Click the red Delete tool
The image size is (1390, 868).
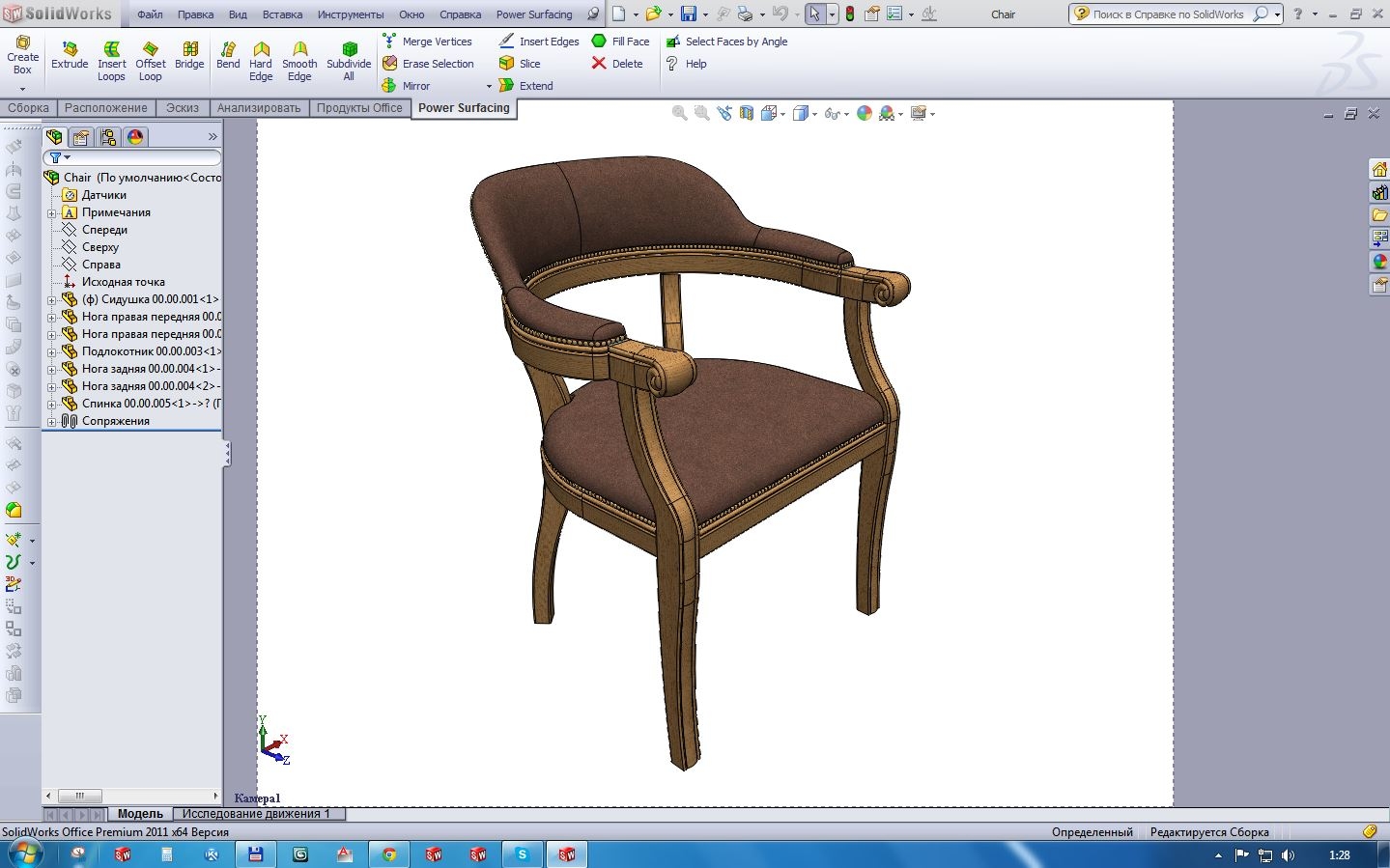pyautogui.click(x=617, y=63)
